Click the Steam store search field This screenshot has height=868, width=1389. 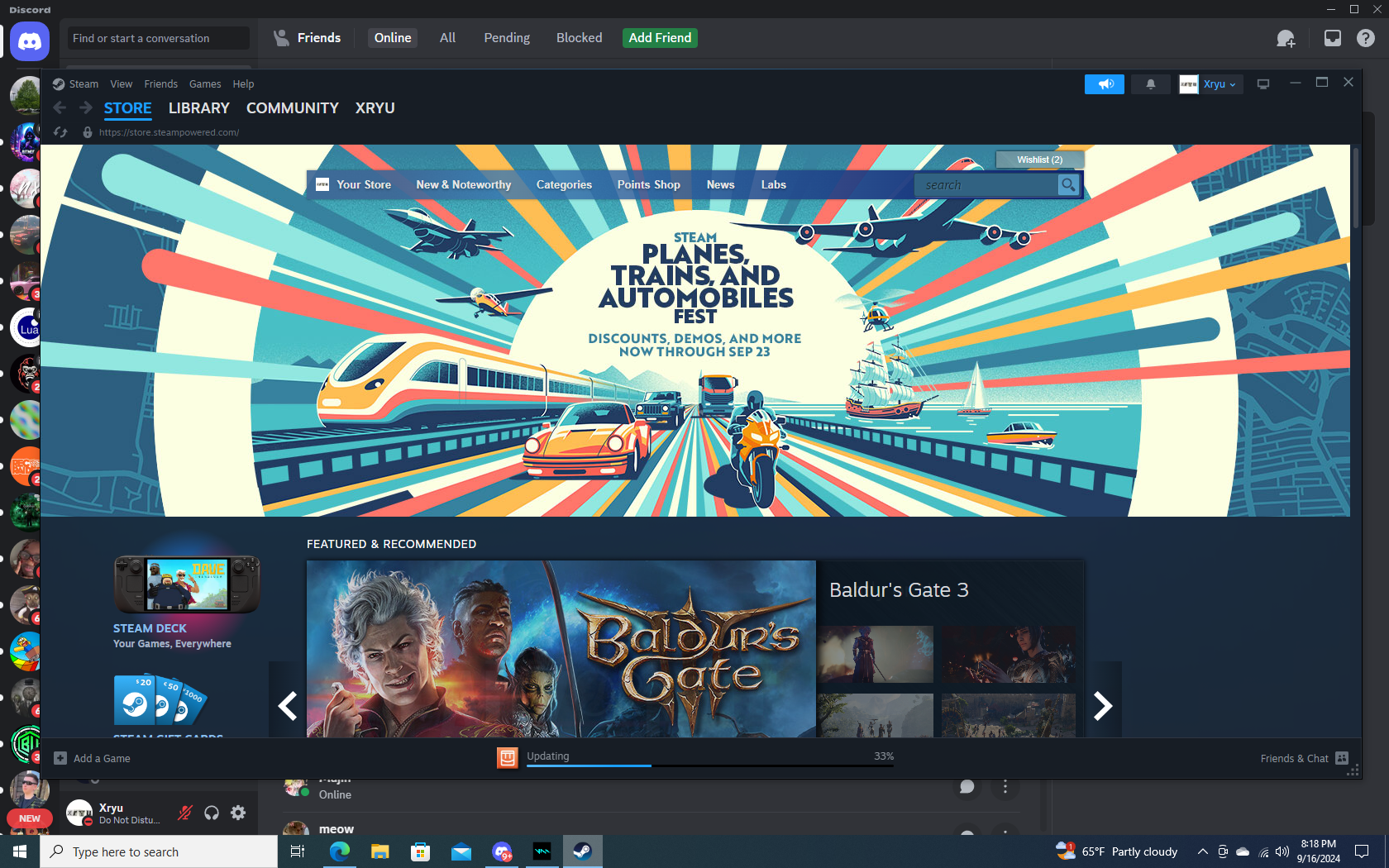click(986, 185)
